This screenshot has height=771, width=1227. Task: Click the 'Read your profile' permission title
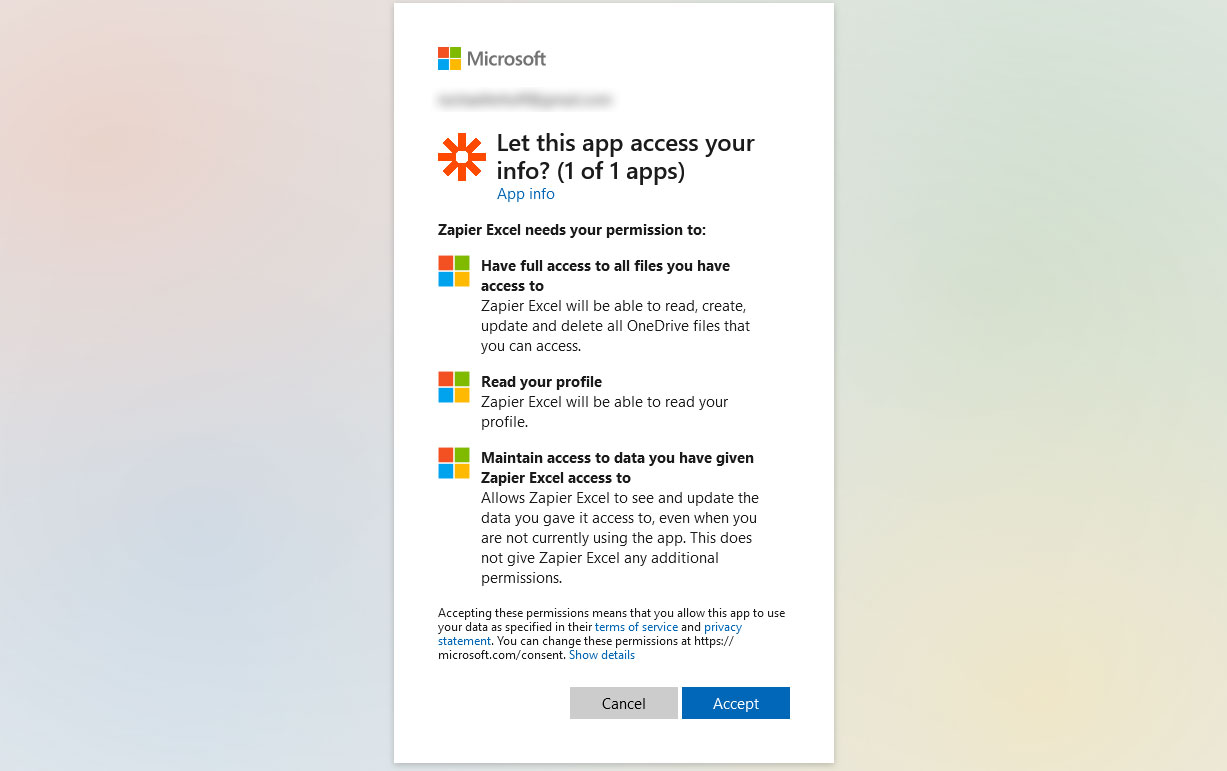[x=541, y=382]
